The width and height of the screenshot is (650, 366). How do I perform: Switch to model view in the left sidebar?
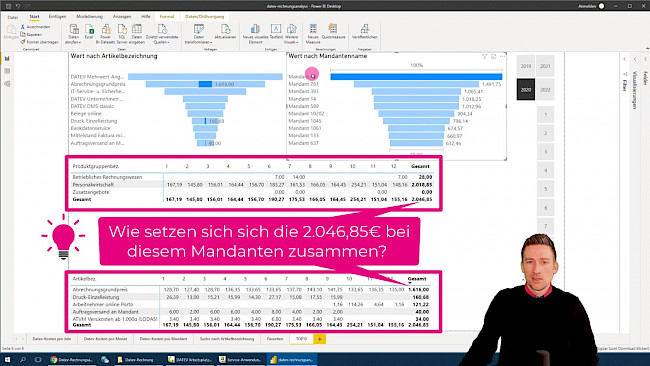coord(7,84)
